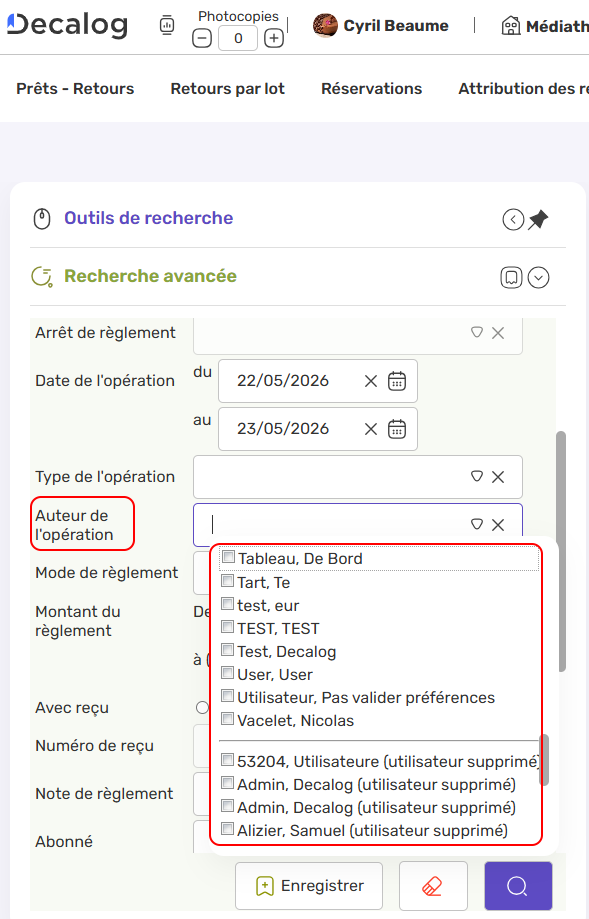Clear the 23/05/2026 end date

[x=371, y=430]
